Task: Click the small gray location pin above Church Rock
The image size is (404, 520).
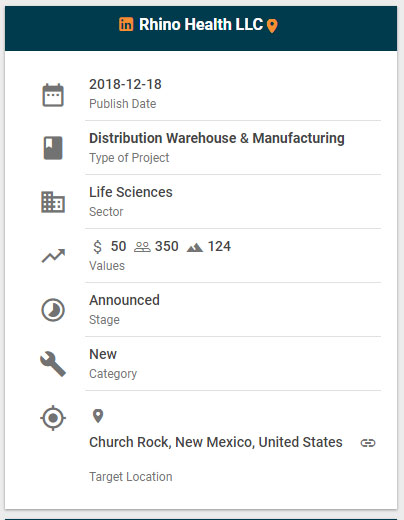Action: point(98,416)
